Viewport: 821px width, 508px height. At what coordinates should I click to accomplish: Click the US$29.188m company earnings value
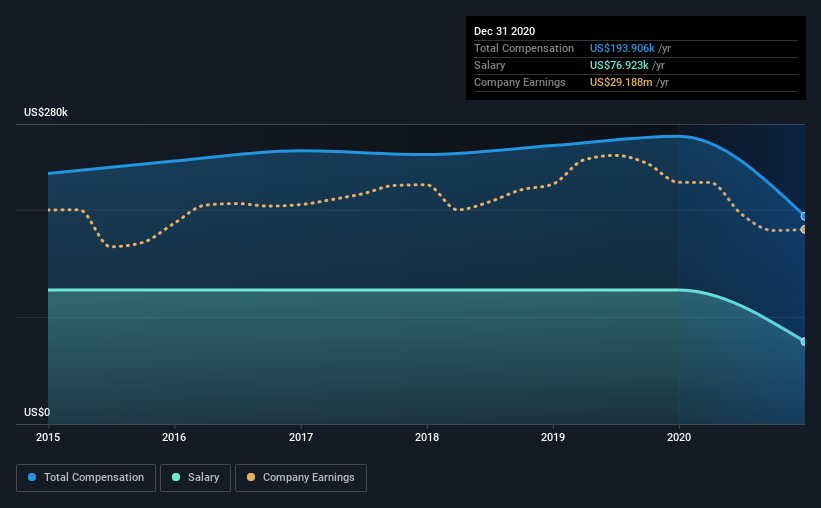point(621,82)
